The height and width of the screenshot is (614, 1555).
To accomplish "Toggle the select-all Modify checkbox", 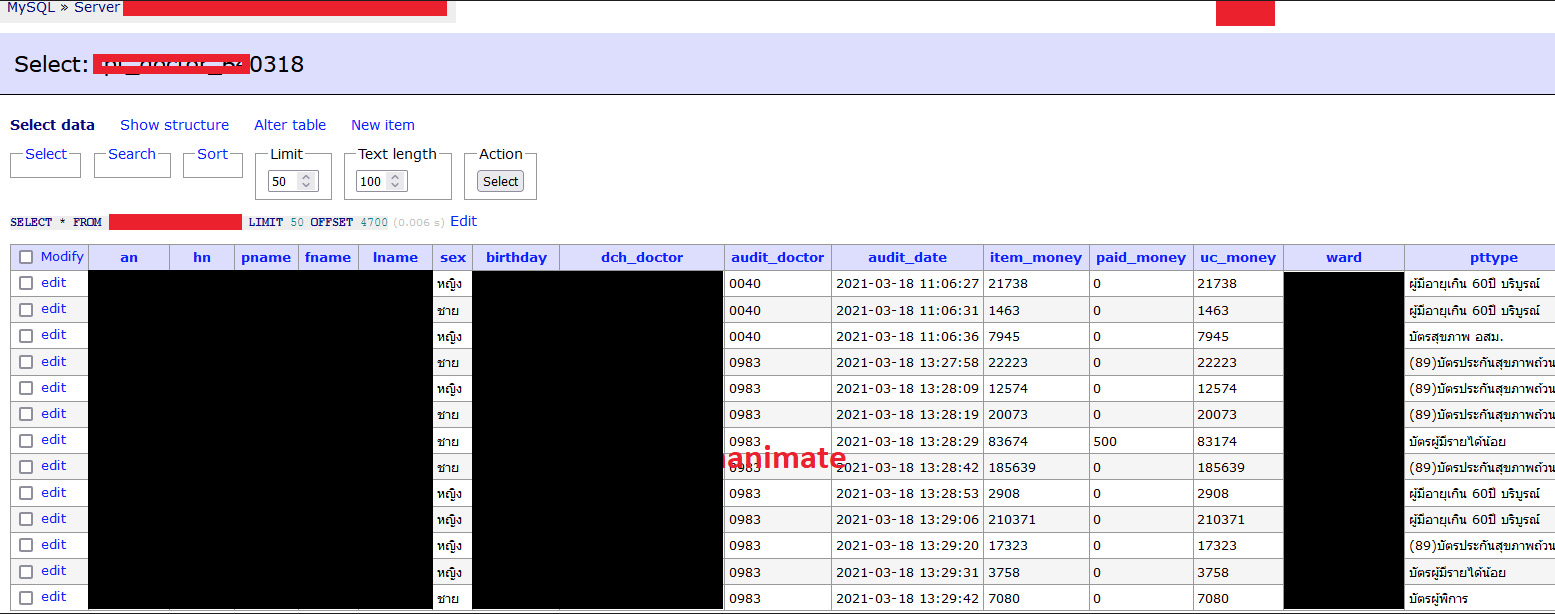I will pyautogui.click(x=26, y=257).
